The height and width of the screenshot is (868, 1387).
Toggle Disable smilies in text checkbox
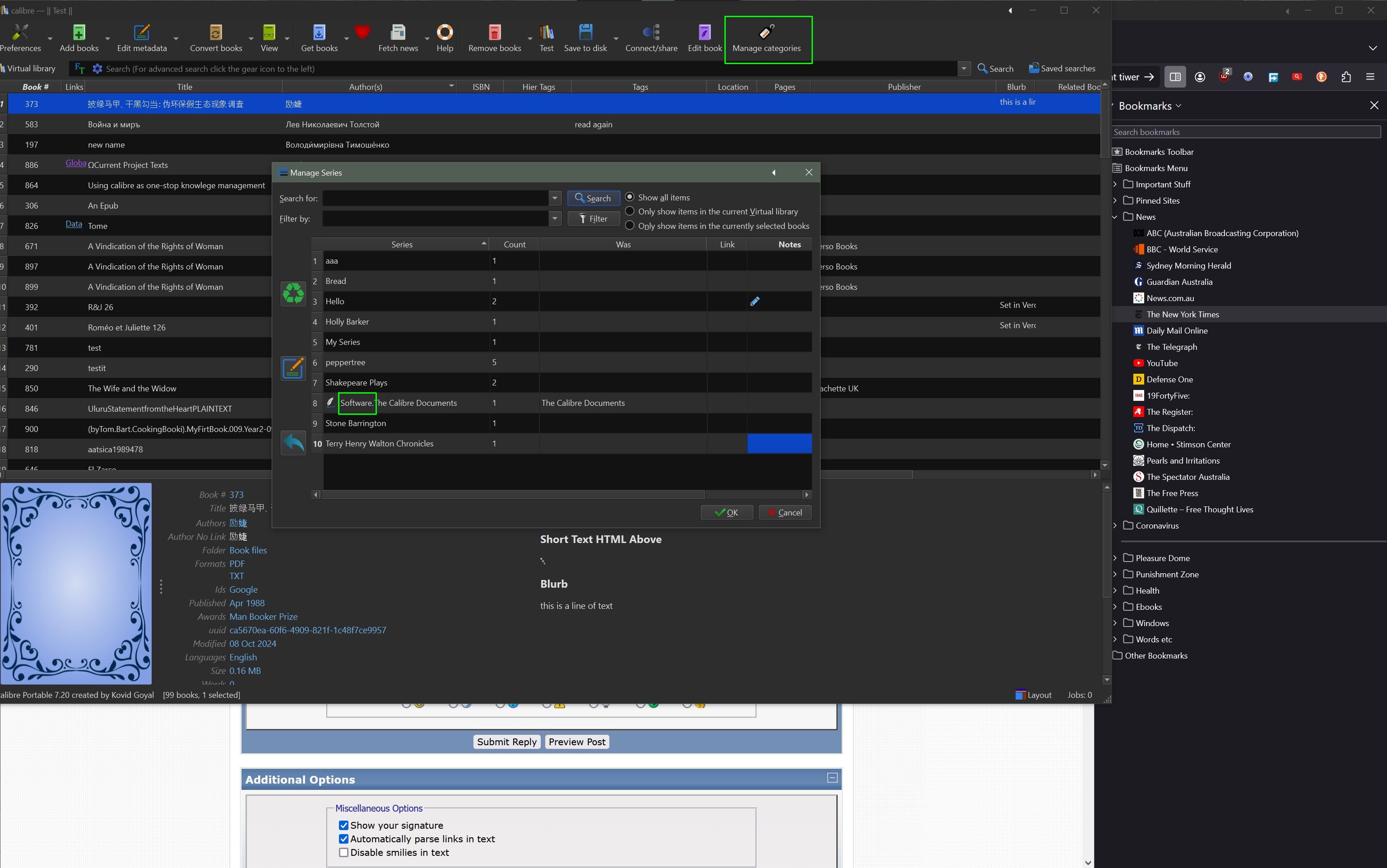coord(344,853)
